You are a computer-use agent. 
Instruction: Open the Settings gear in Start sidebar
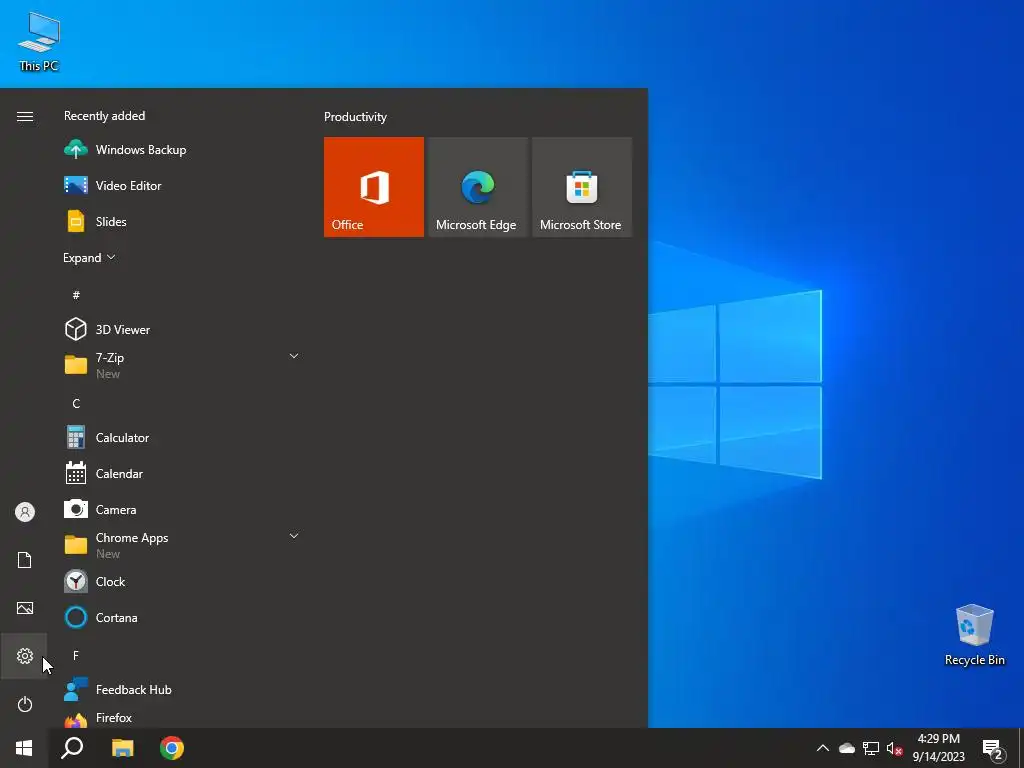(x=24, y=656)
